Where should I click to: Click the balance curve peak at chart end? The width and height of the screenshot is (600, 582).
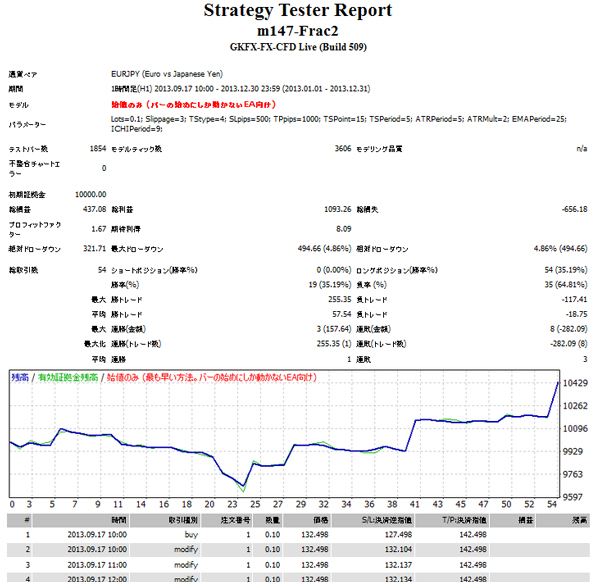point(558,383)
